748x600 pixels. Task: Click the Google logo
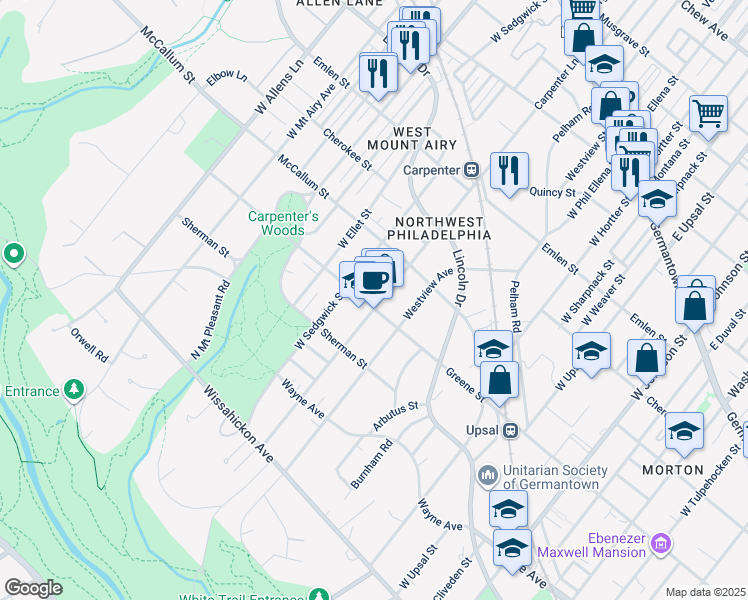click(33, 588)
